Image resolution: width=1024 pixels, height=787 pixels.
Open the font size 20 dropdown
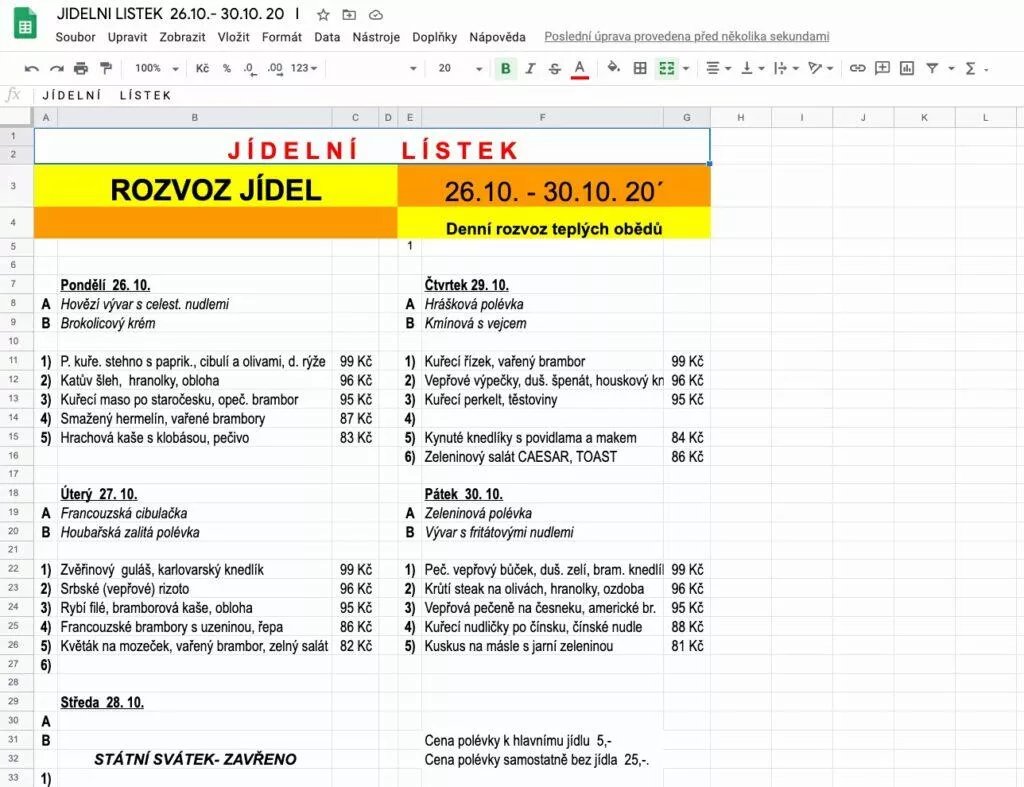(460, 68)
